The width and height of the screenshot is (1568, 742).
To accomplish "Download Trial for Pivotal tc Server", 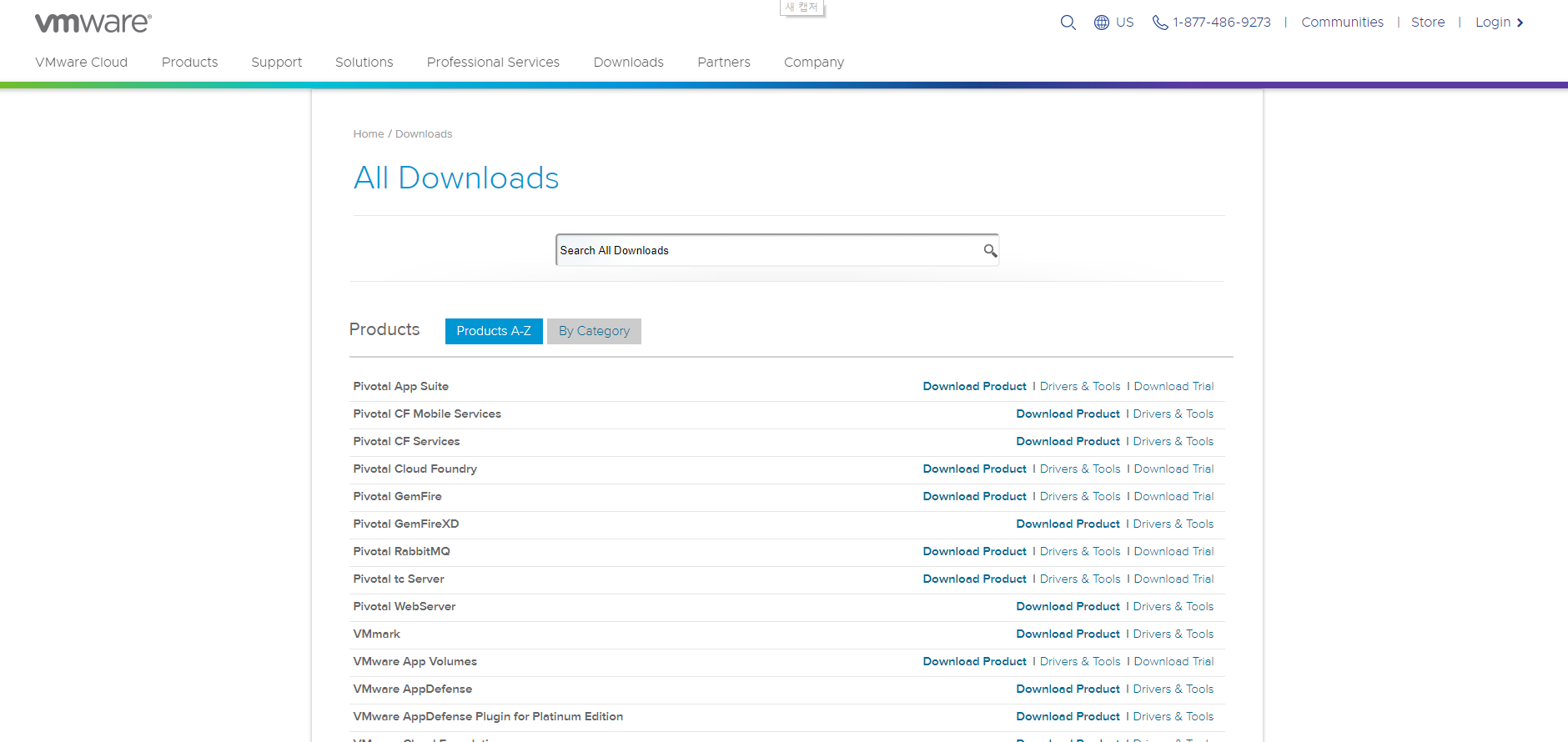I will click(x=1173, y=579).
